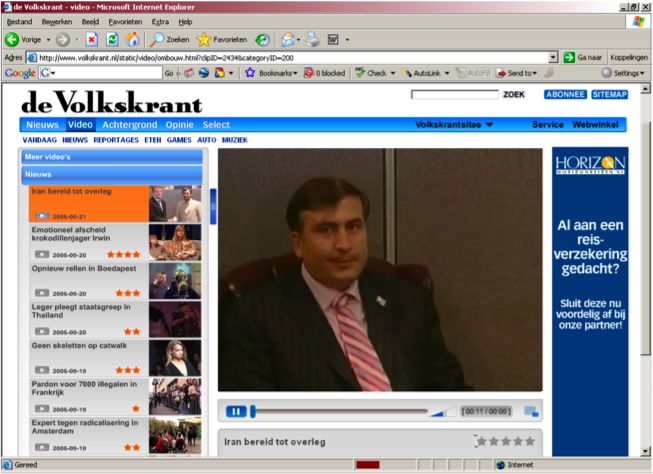Open the Favorieten menu in menu bar

pyautogui.click(x=125, y=21)
